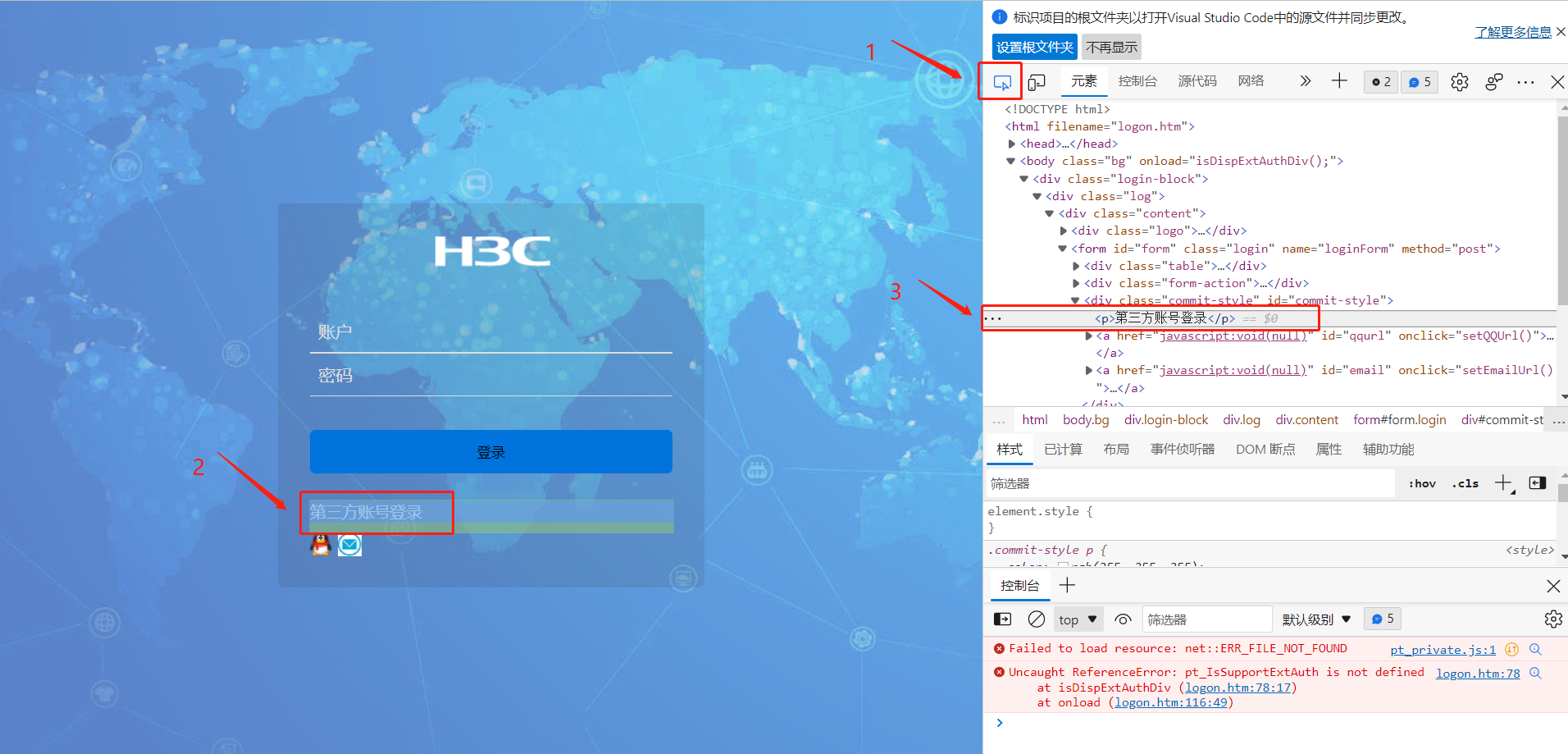Select form#form.login breadcrumb
The width and height of the screenshot is (1568, 754).
1399,420
